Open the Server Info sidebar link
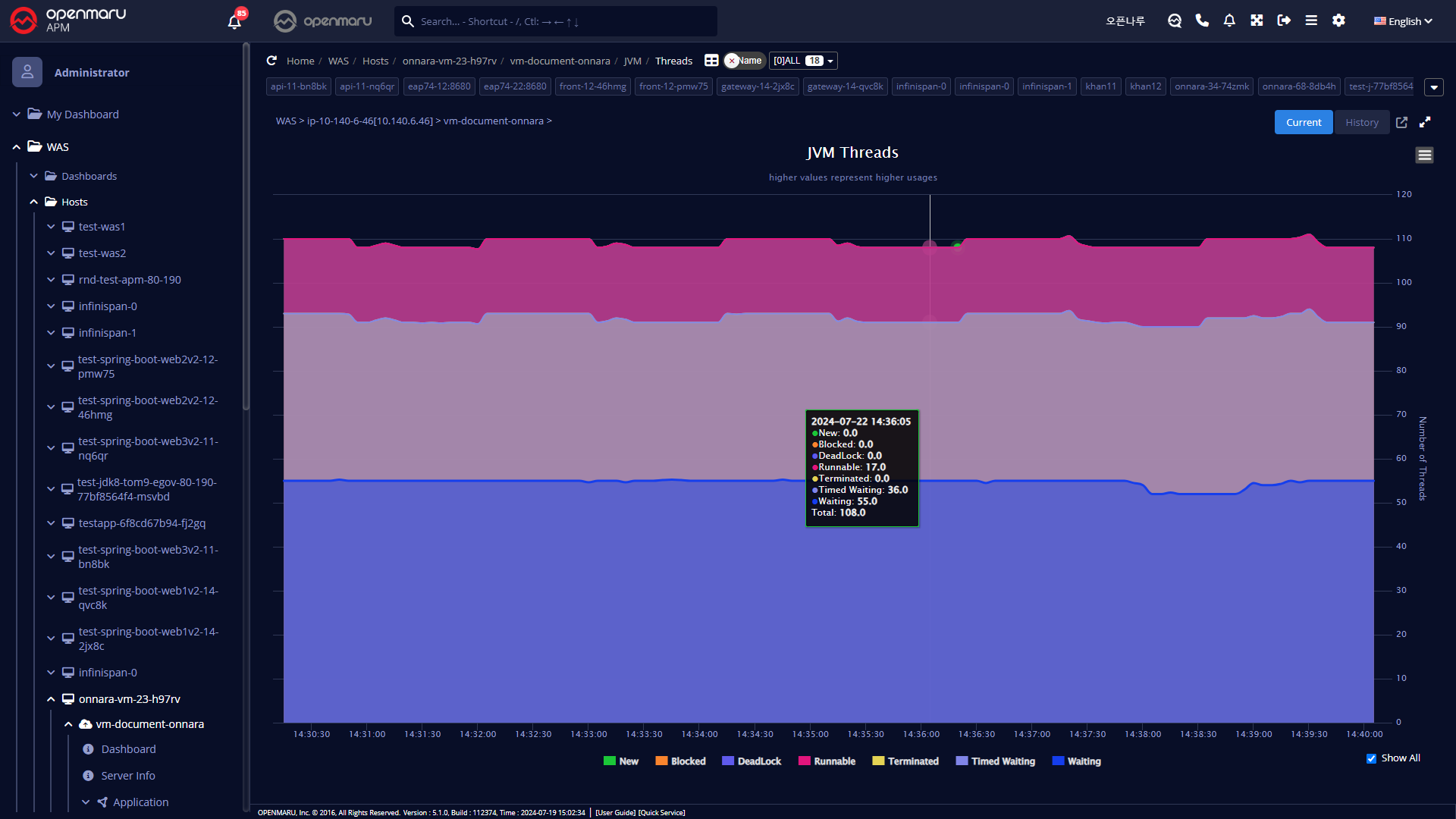Viewport: 1456px width, 819px height. coord(128,776)
